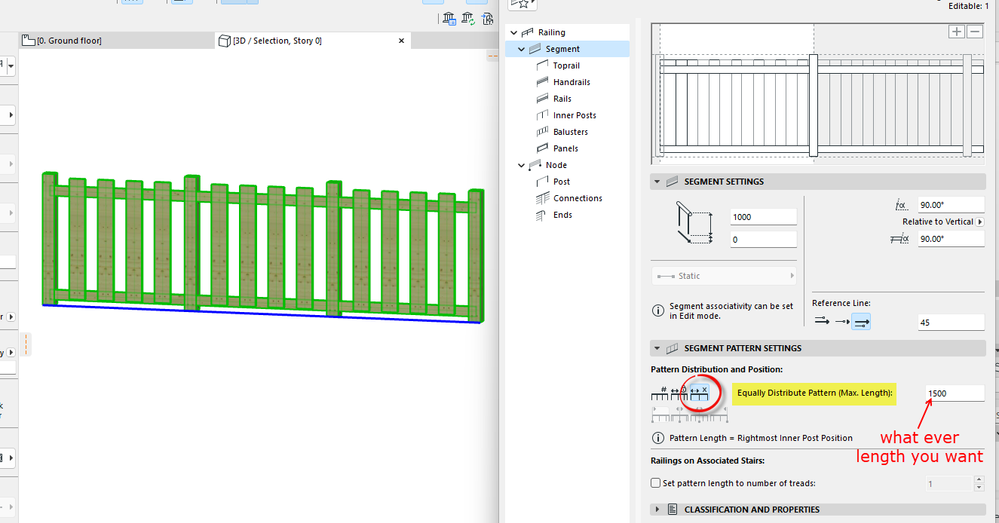
Task: Open Connections under Node
Action: click(x=577, y=198)
